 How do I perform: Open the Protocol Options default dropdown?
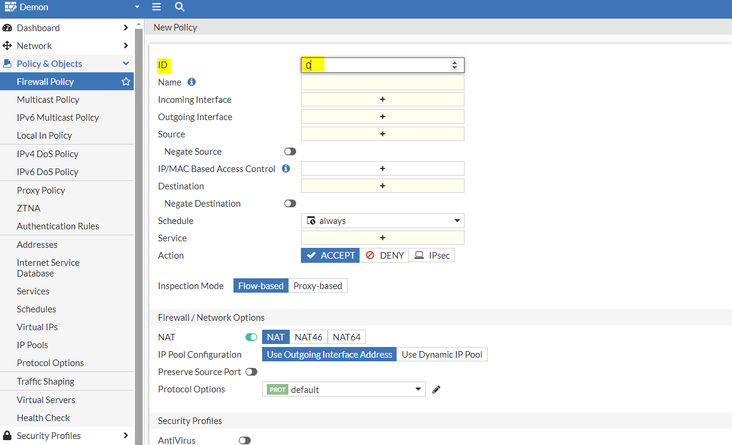point(343,389)
